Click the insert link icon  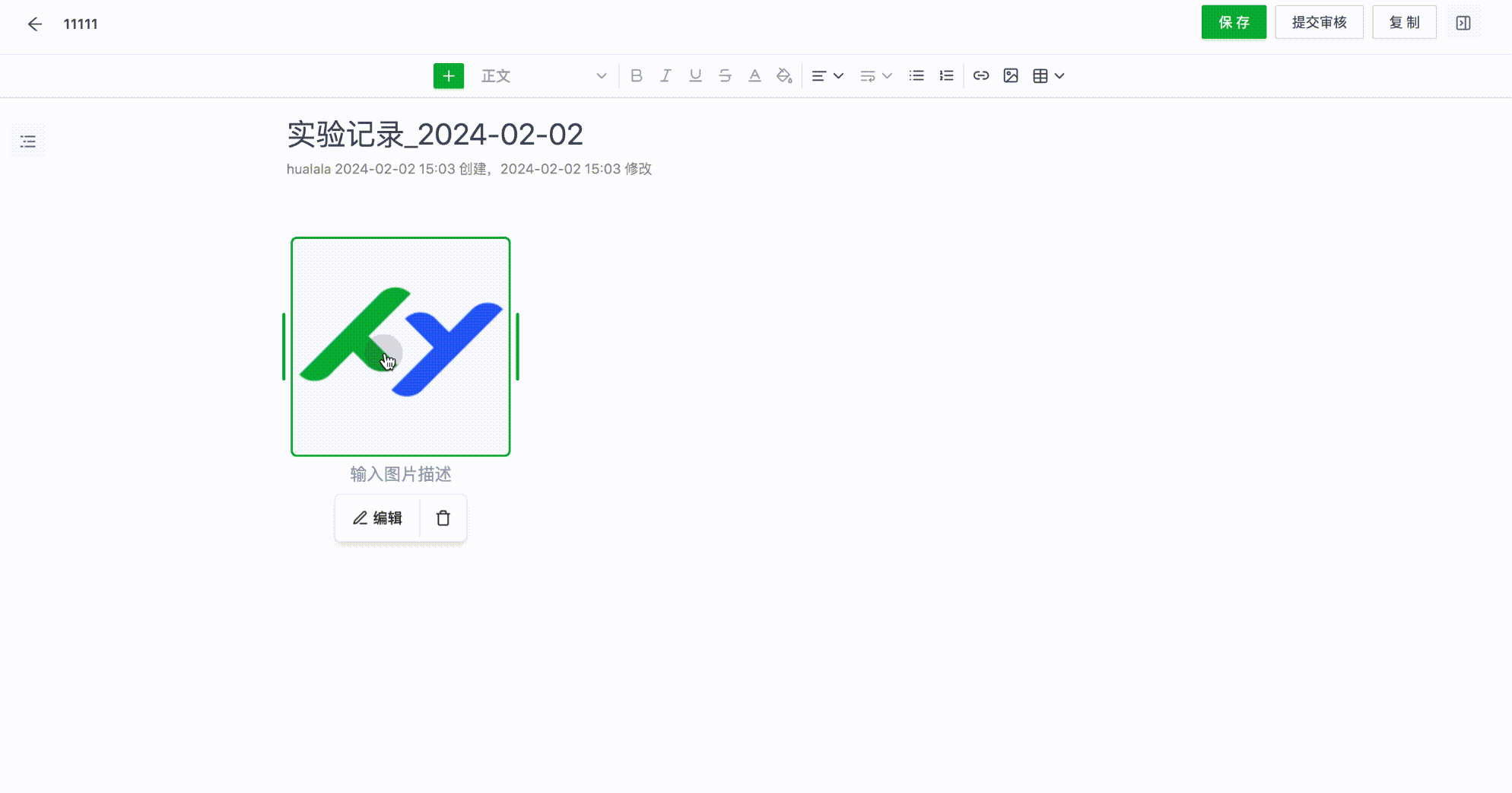coord(981,76)
